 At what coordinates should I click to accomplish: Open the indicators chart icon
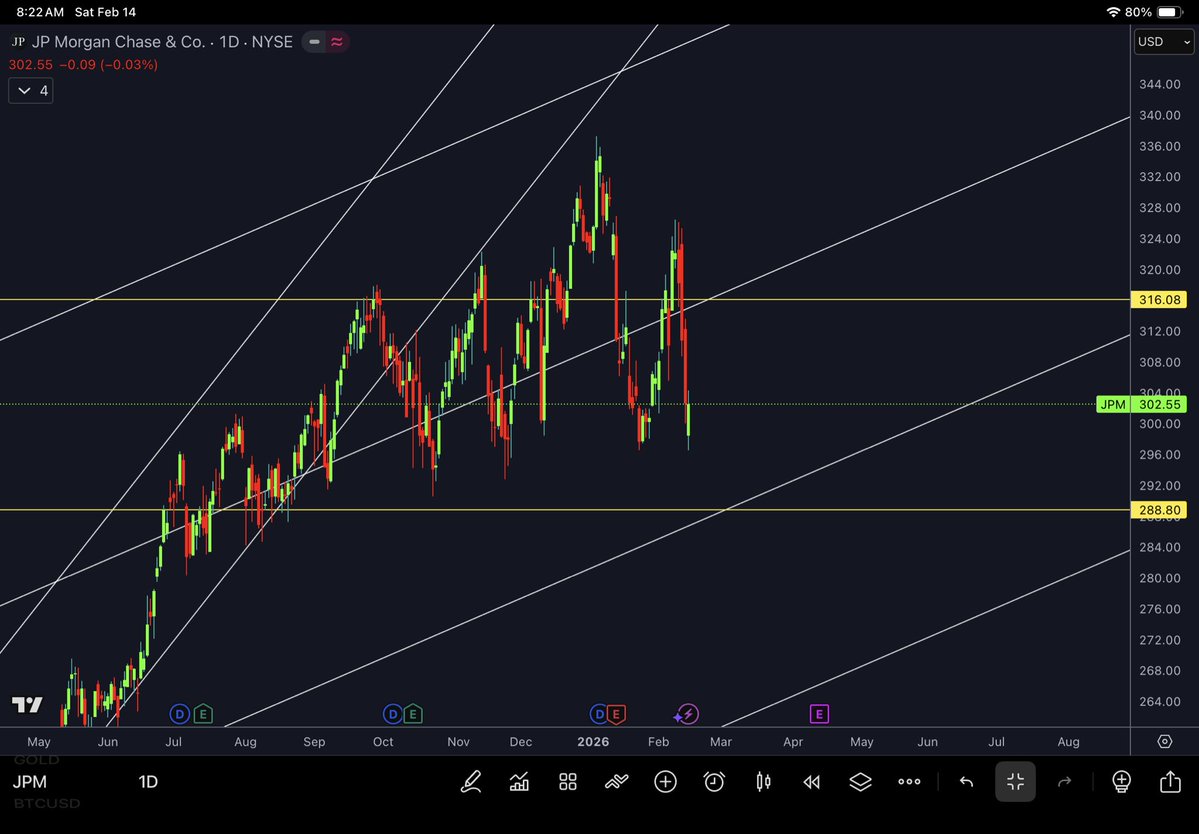(519, 781)
